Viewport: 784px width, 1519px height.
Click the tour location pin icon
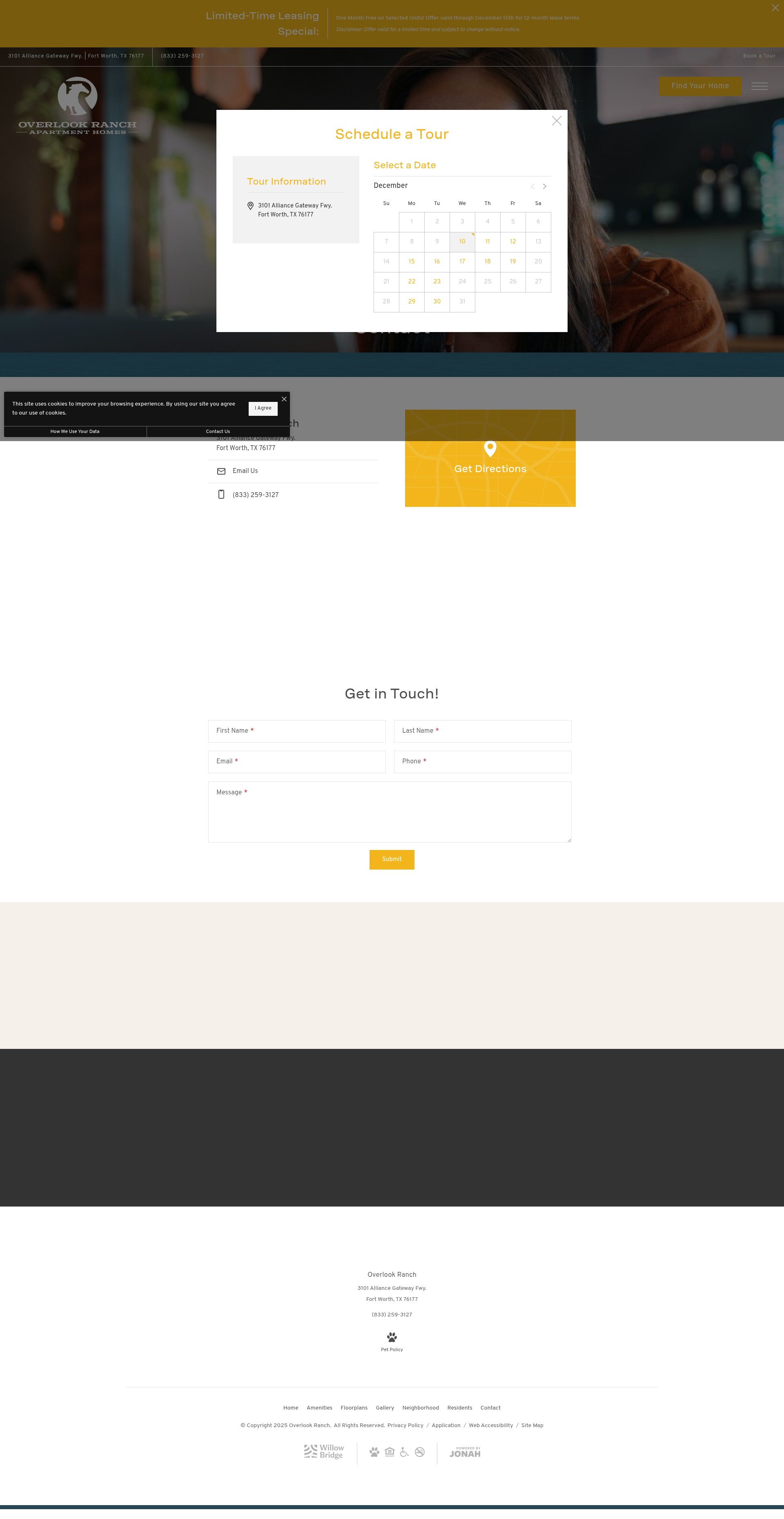tap(251, 206)
